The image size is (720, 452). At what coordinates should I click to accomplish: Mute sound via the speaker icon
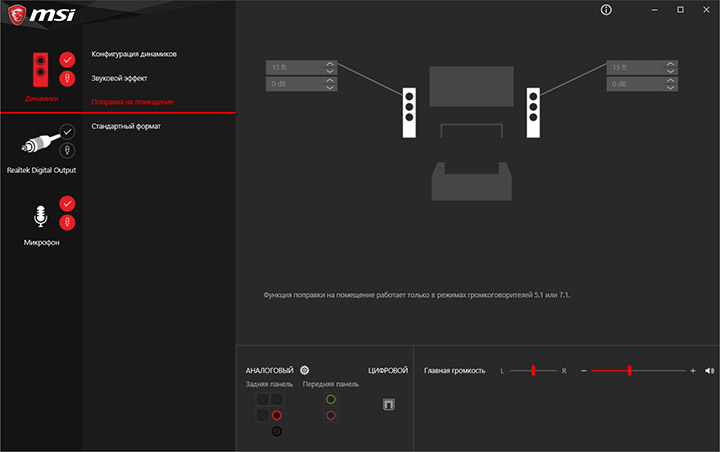709,371
